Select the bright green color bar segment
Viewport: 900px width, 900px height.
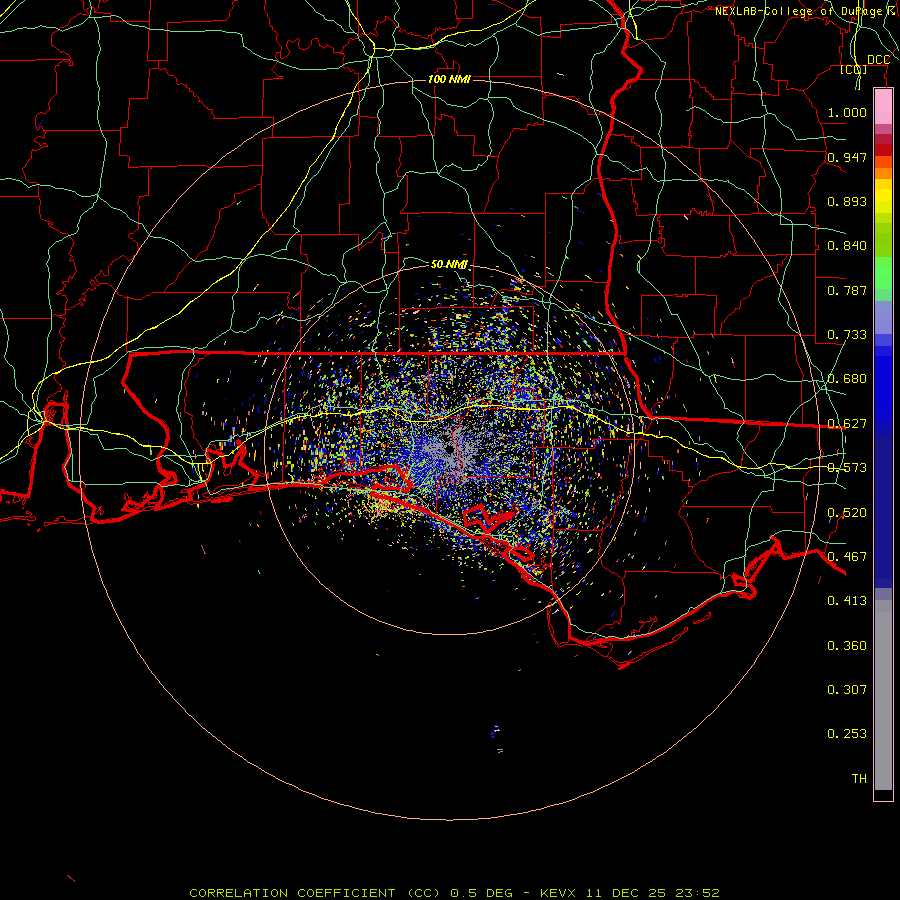[x=883, y=273]
